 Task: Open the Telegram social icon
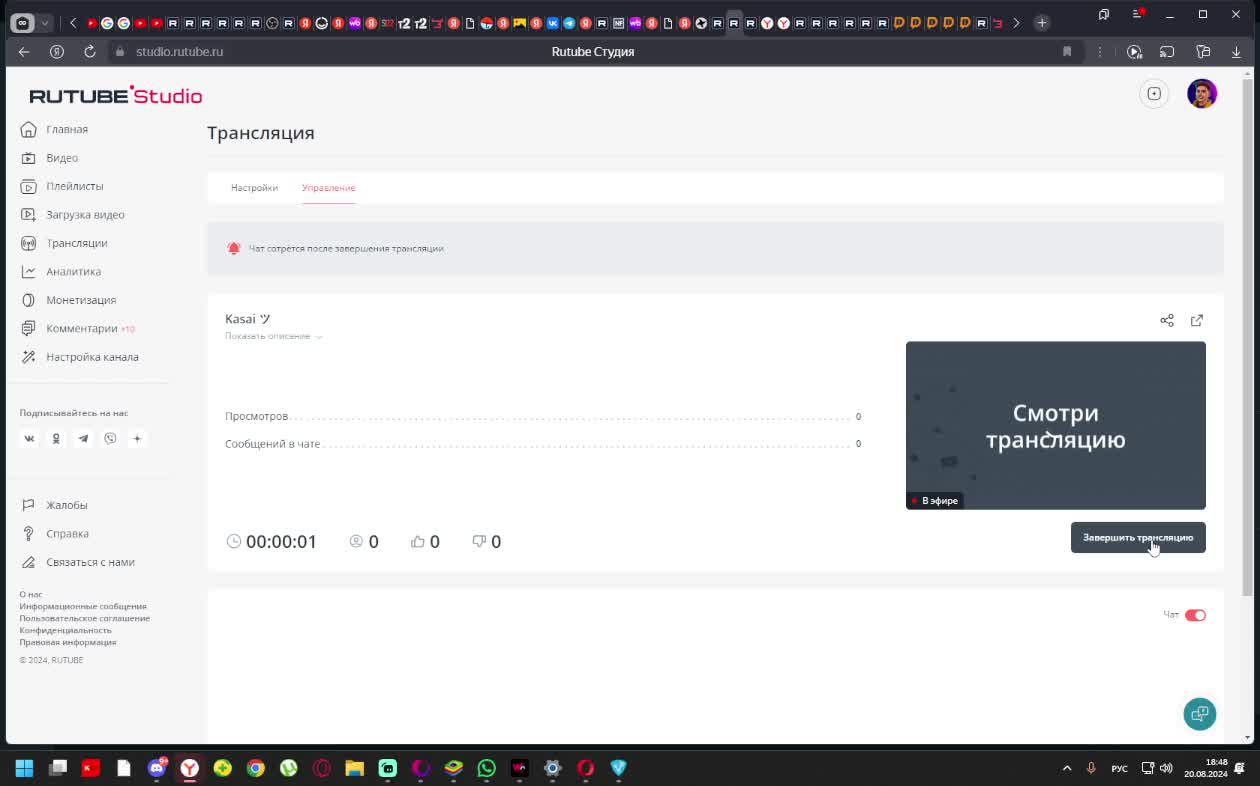pos(83,438)
